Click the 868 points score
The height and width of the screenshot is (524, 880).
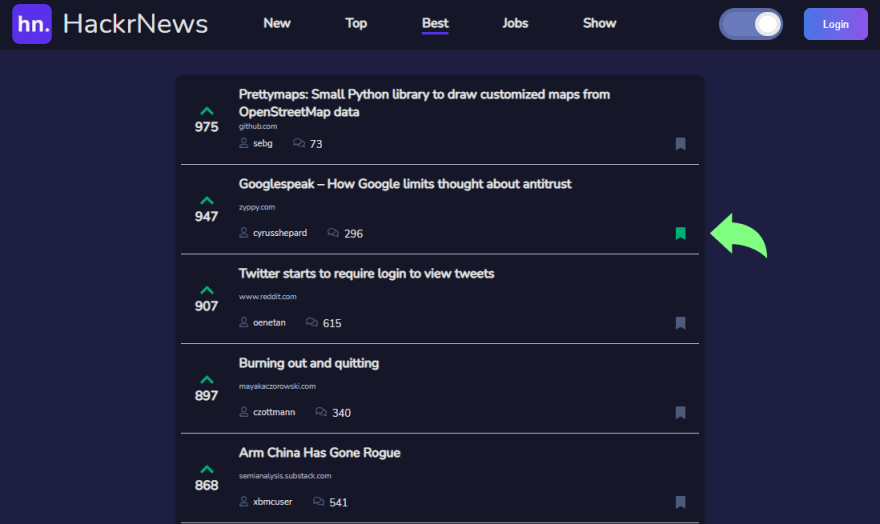pos(207,486)
